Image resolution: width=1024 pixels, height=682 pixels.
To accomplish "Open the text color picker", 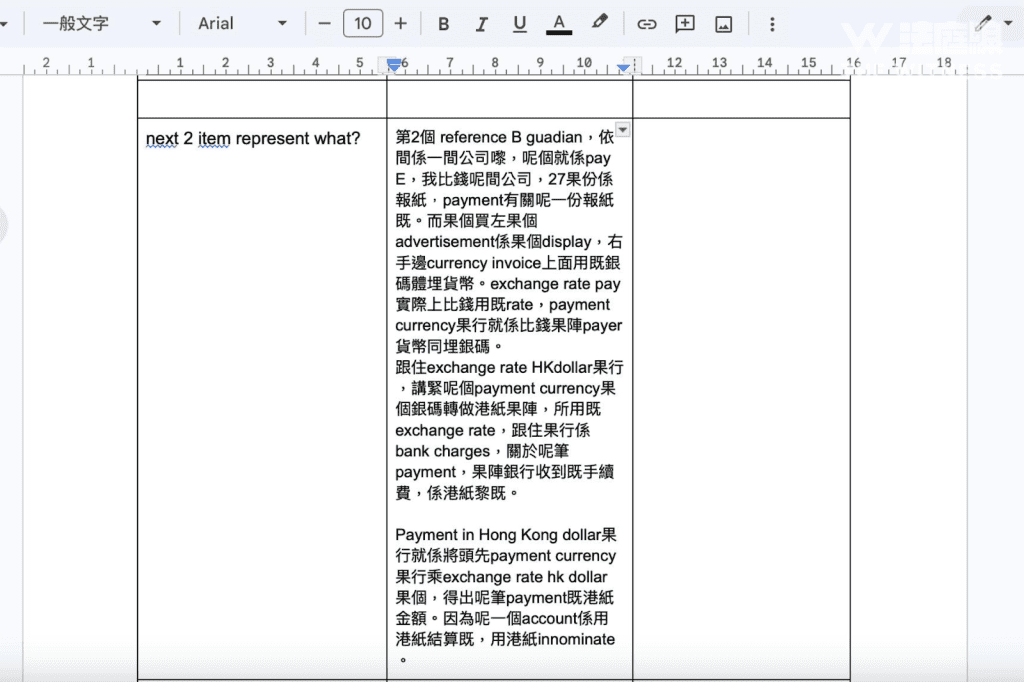I will point(559,24).
